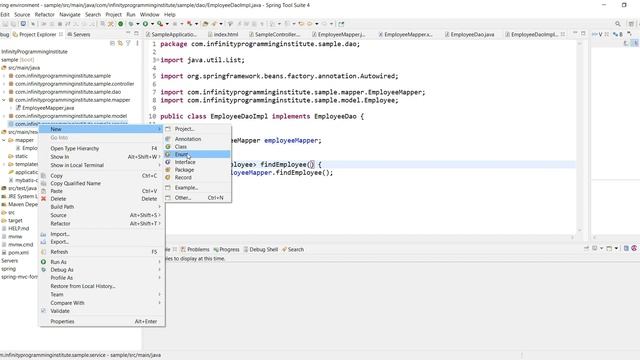This screenshot has width=640, height=360.
Task: Choose Package from the New submenu
Action: tap(197, 170)
